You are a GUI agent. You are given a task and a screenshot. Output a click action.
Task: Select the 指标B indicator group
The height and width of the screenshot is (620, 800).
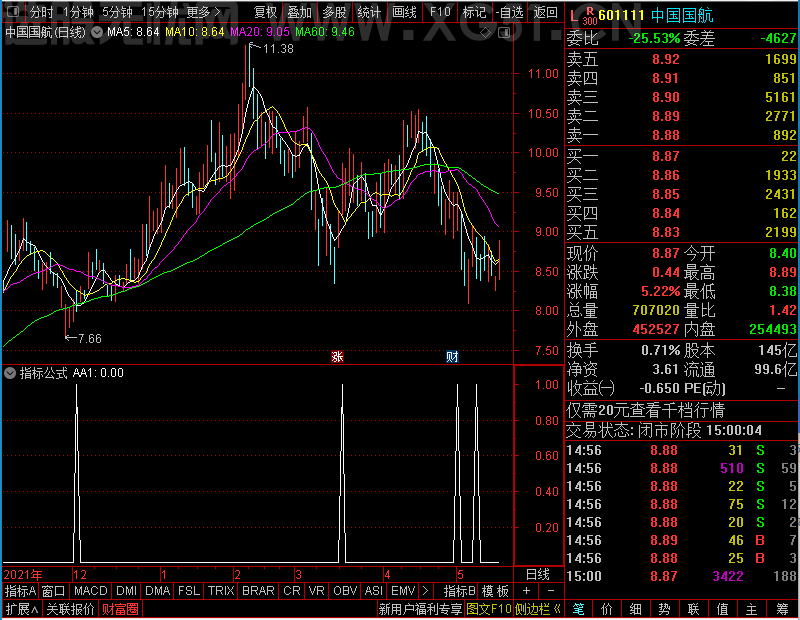pos(460,591)
